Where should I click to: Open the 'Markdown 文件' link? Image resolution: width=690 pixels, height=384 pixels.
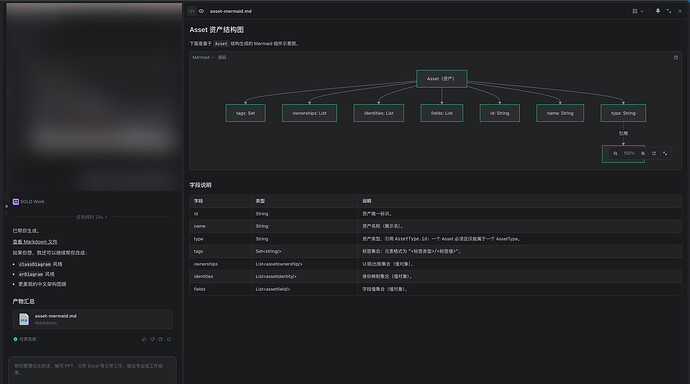[35, 241]
